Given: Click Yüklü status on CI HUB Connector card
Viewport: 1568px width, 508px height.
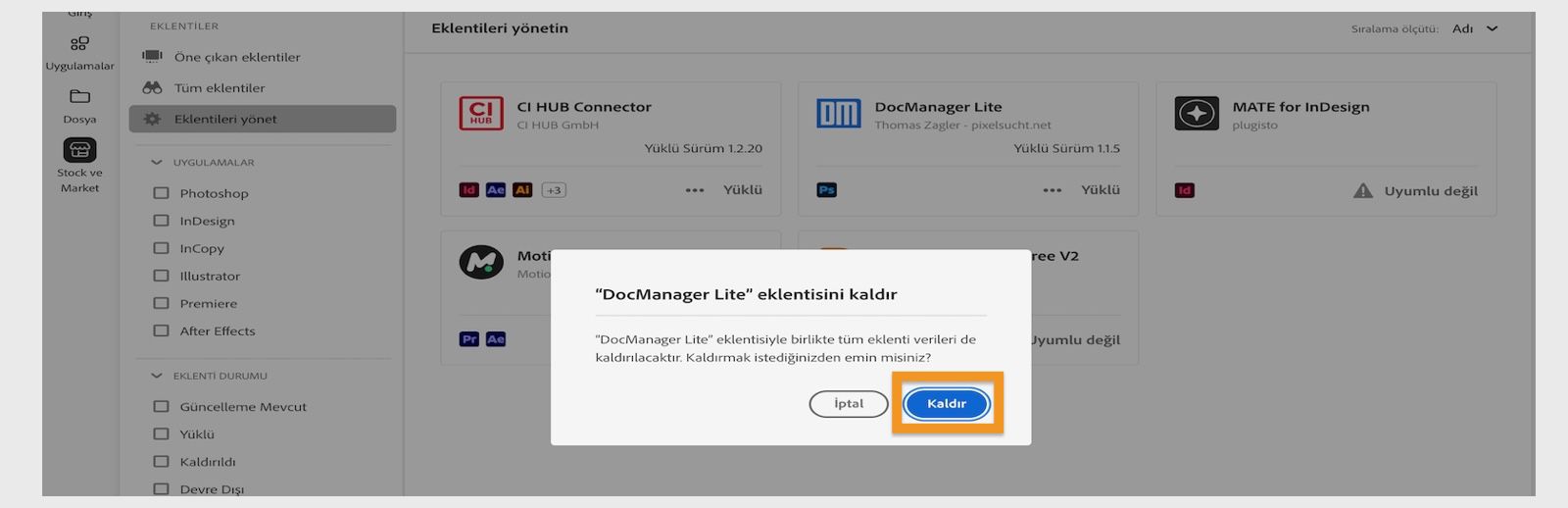Looking at the screenshot, I should click(743, 190).
